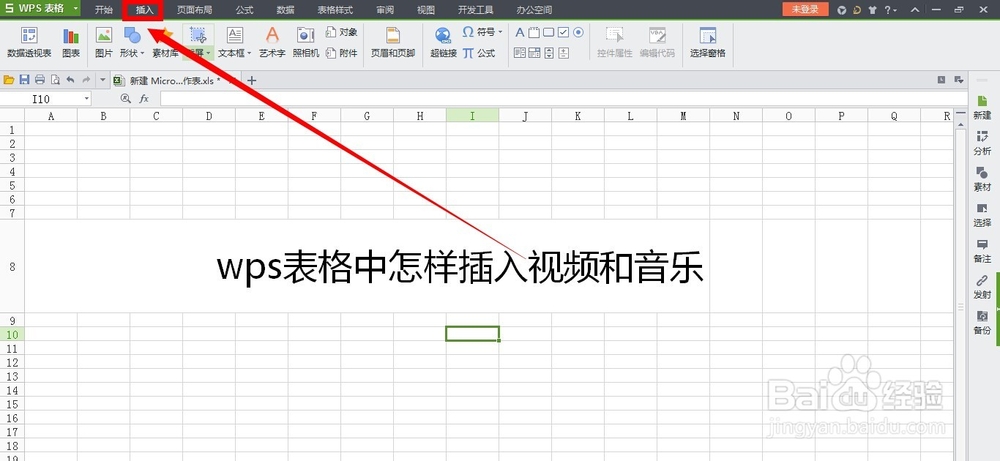The height and width of the screenshot is (461, 1000).
Task: Click the 新建 icon in right sidebar
Action: pyautogui.click(x=982, y=107)
